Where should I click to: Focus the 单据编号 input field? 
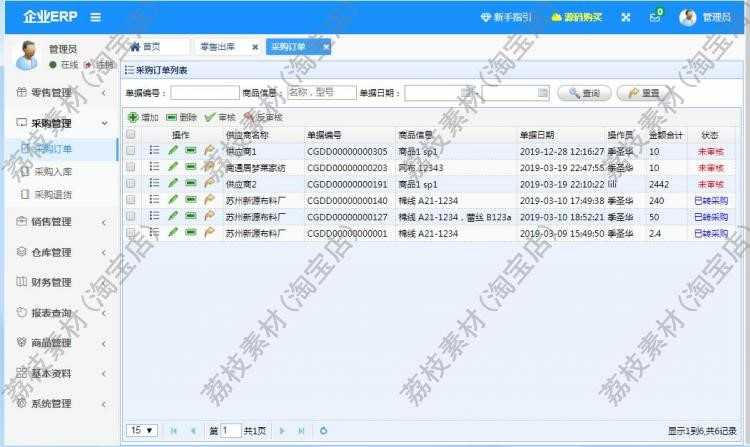pos(205,93)
